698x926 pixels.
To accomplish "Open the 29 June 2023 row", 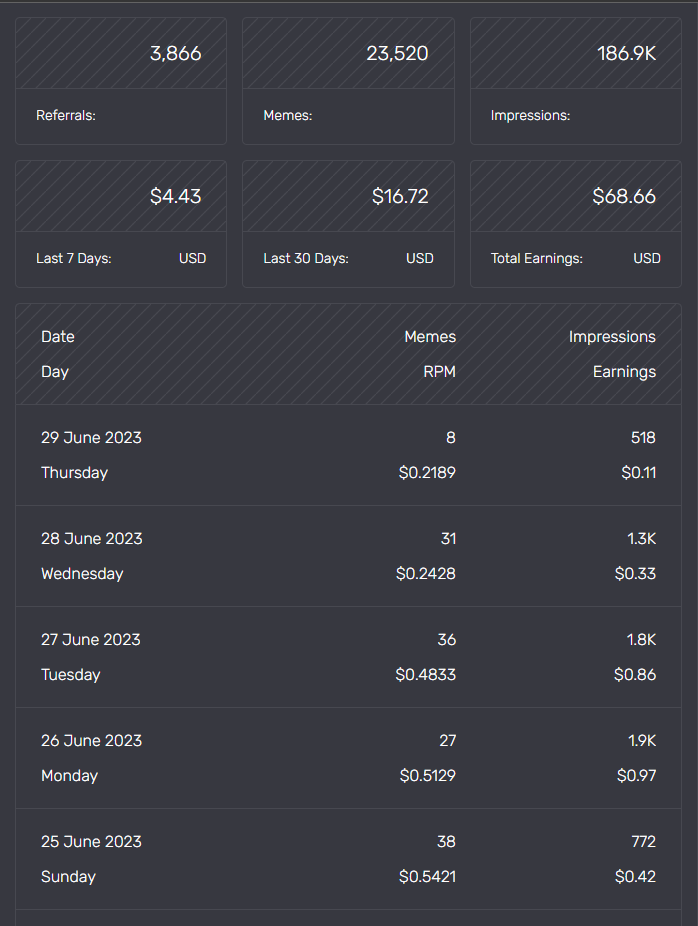I will [x=91, y=438].
